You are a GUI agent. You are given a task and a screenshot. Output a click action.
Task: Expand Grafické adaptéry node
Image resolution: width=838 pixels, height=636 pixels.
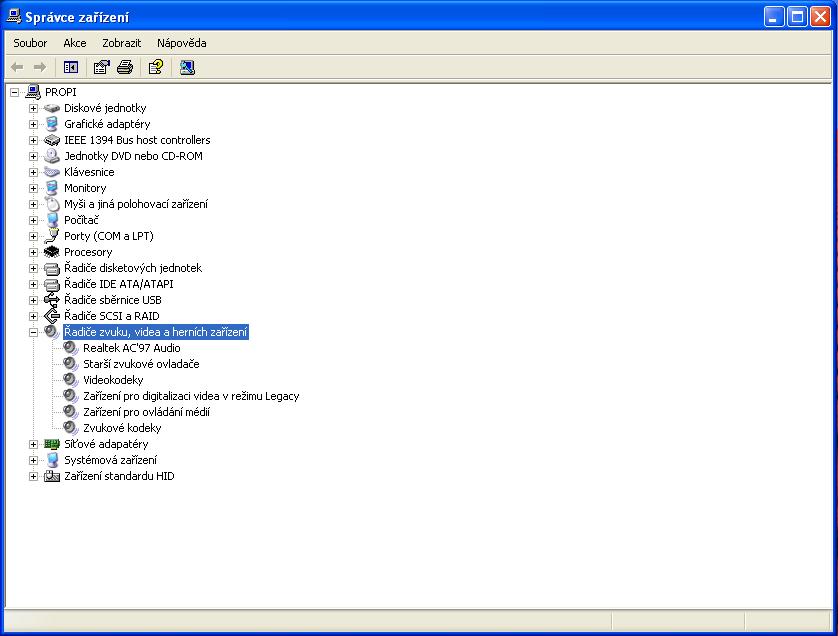click(x=33, y=125)
